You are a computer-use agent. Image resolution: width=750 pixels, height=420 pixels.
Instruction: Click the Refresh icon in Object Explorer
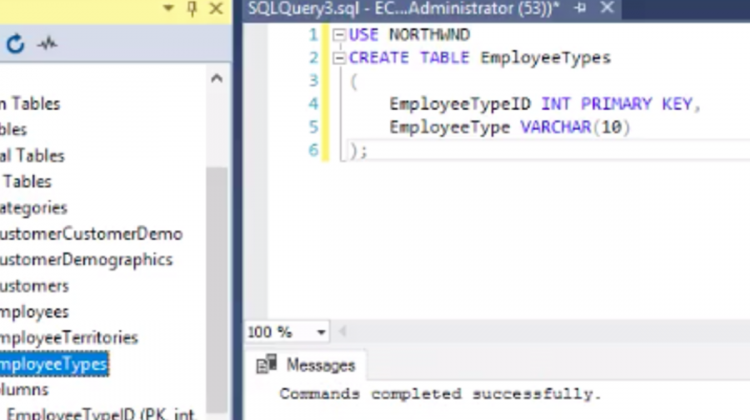point(15,44)
